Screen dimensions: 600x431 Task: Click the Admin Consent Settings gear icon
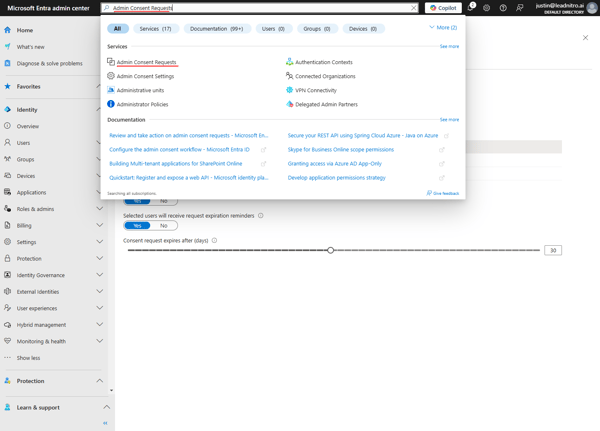pos(111,76)
